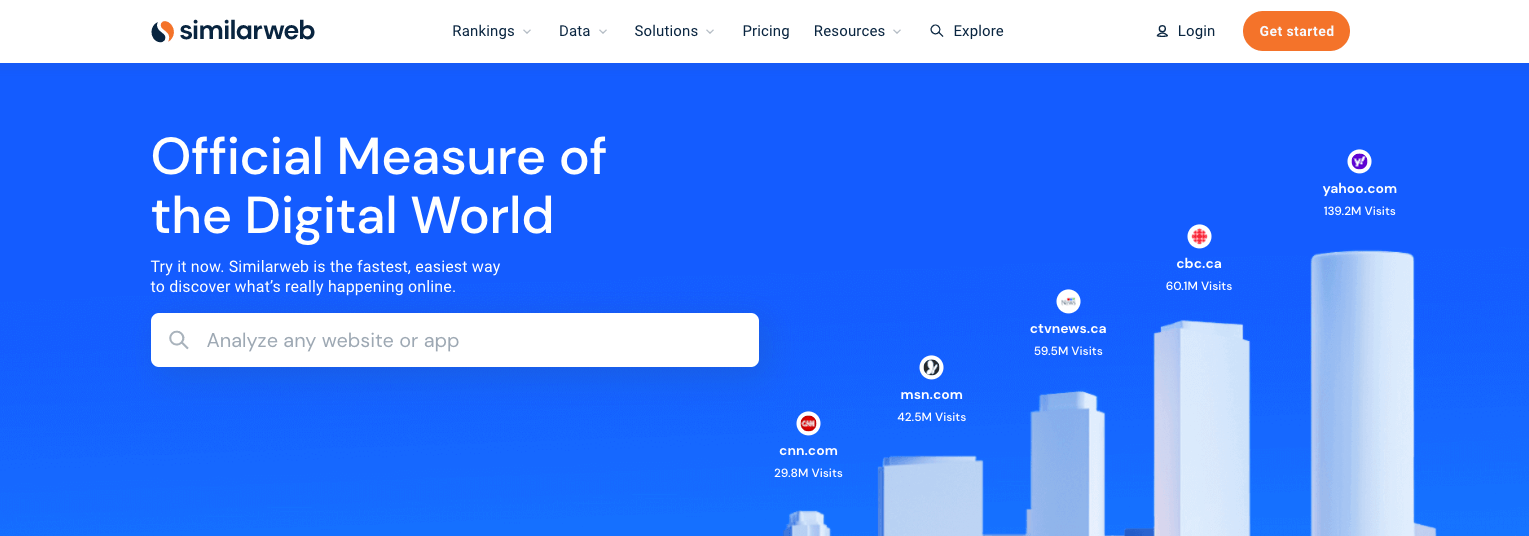Click the Login user icon

(1162, 31)
